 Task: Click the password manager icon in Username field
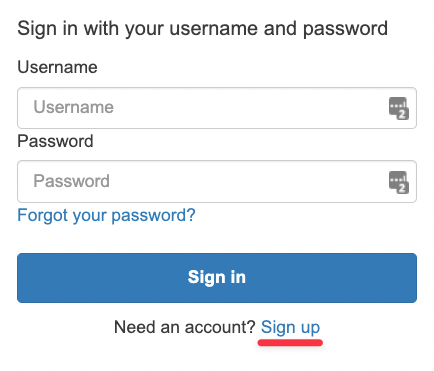[399, 108]
